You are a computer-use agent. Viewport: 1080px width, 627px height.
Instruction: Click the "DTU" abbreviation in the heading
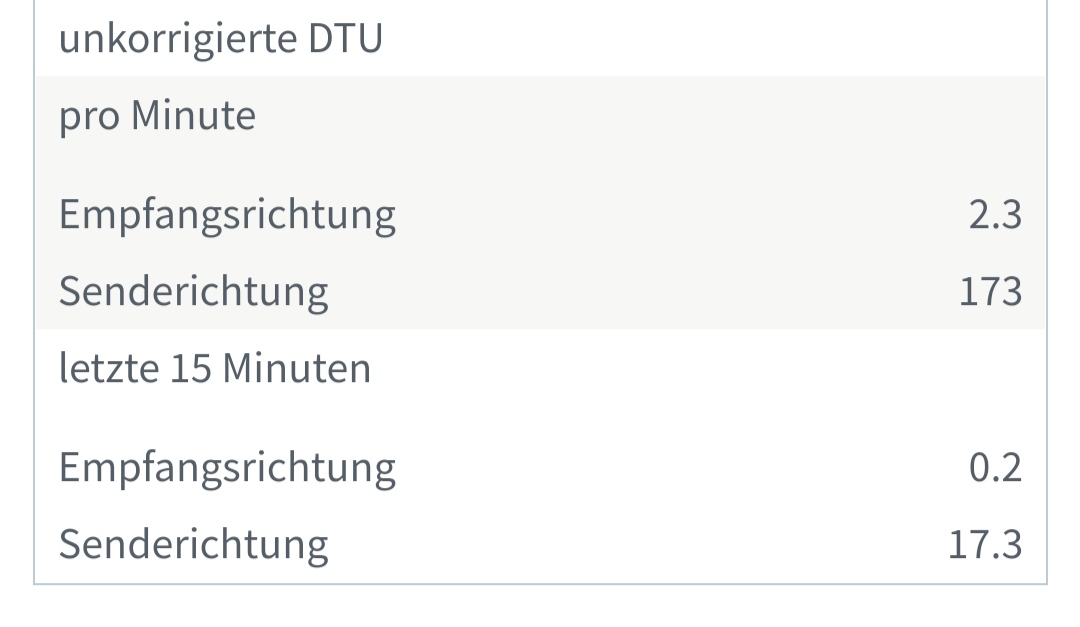(x=346, y=39)
